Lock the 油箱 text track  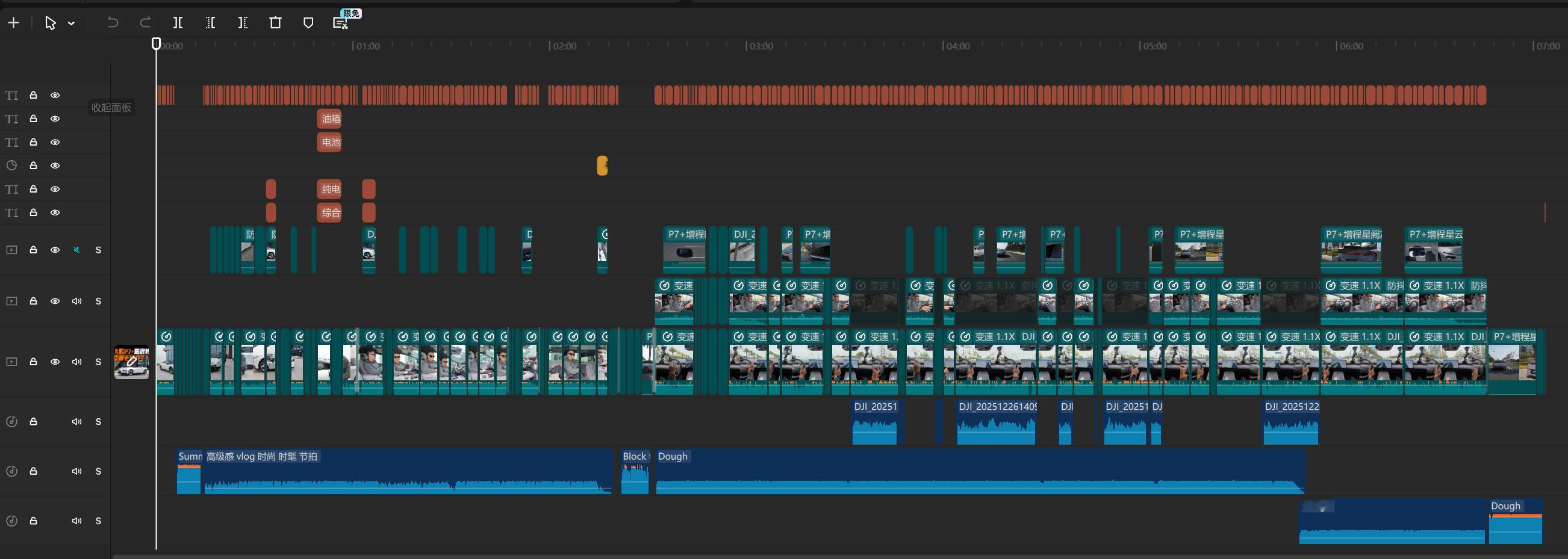coord(34,119)
